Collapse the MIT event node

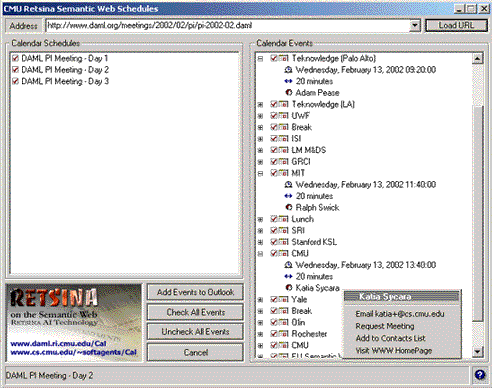[x=260, y=173]
